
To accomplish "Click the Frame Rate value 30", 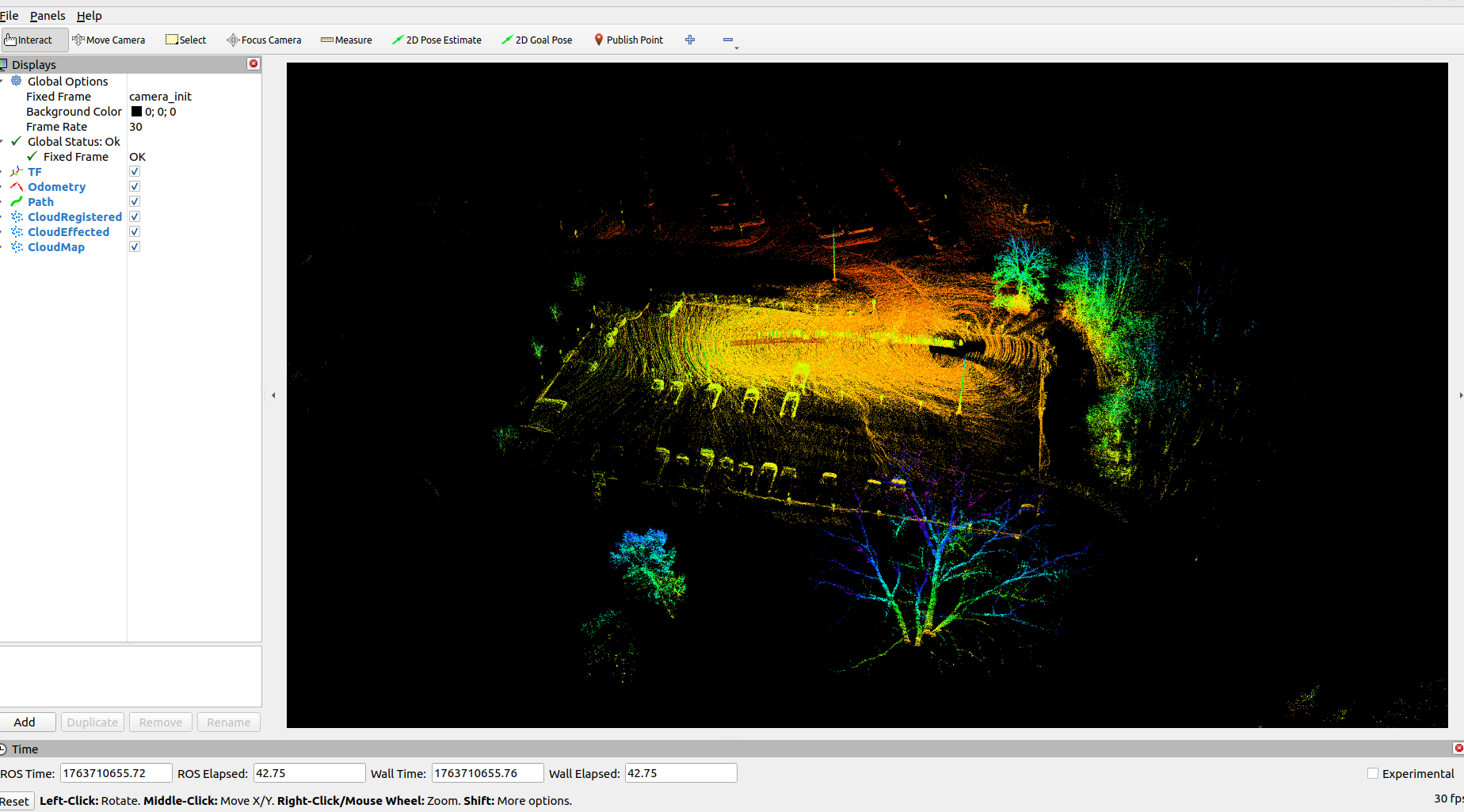I will 136,127.
